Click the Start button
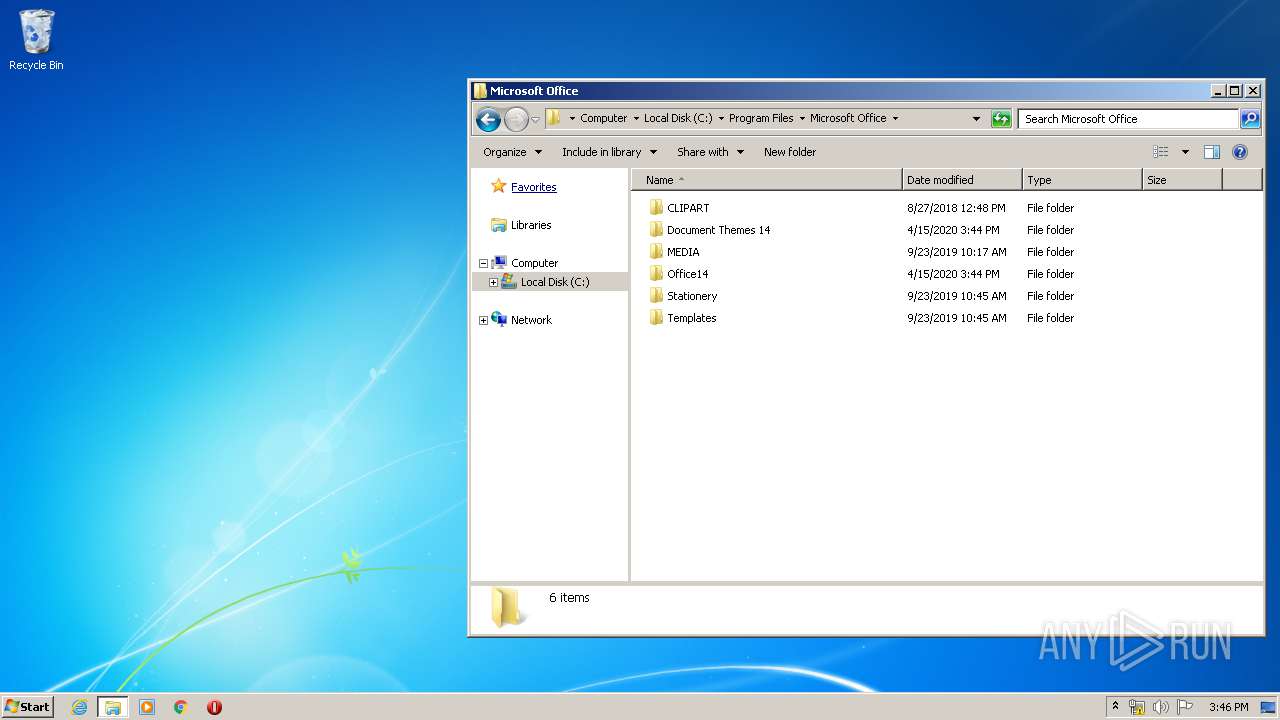Screen dimensions: 1280x720 (28, 707)
